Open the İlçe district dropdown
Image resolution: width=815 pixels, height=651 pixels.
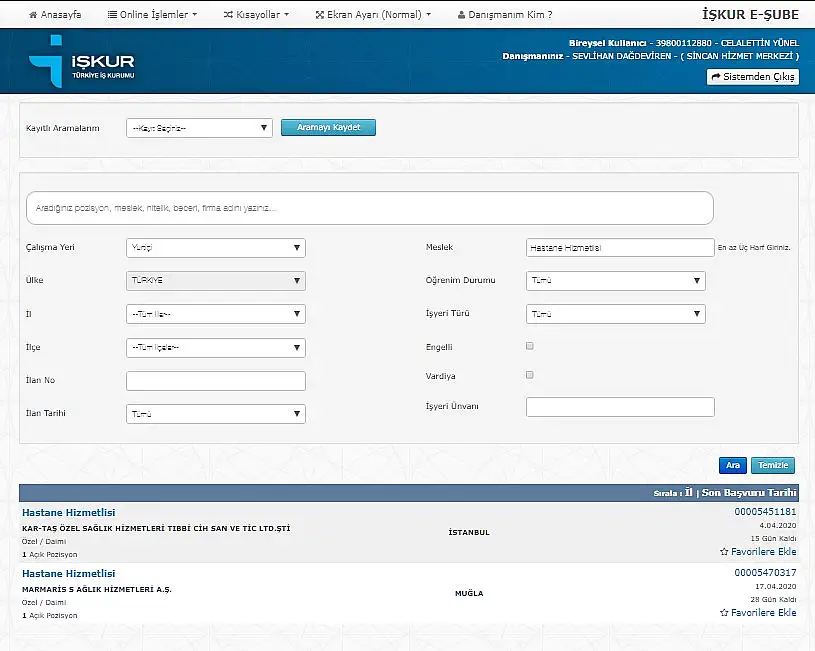[x=216, y=347]
